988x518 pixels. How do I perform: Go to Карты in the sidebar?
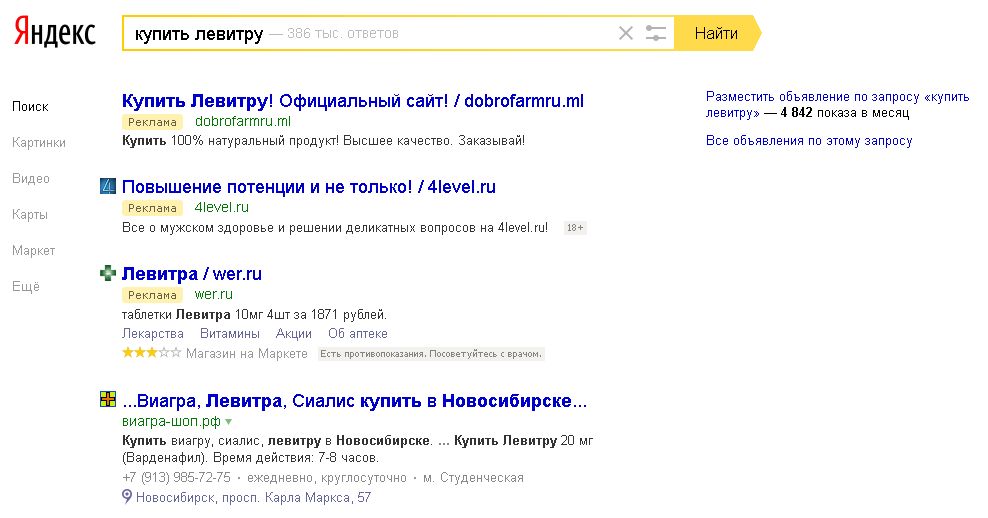pos(30,215)
